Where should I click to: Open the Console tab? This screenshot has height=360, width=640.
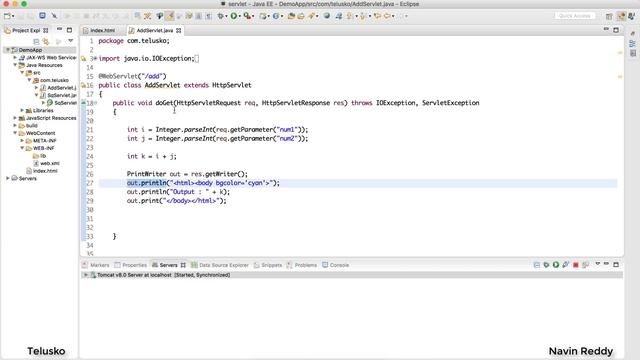coord(336,265)
